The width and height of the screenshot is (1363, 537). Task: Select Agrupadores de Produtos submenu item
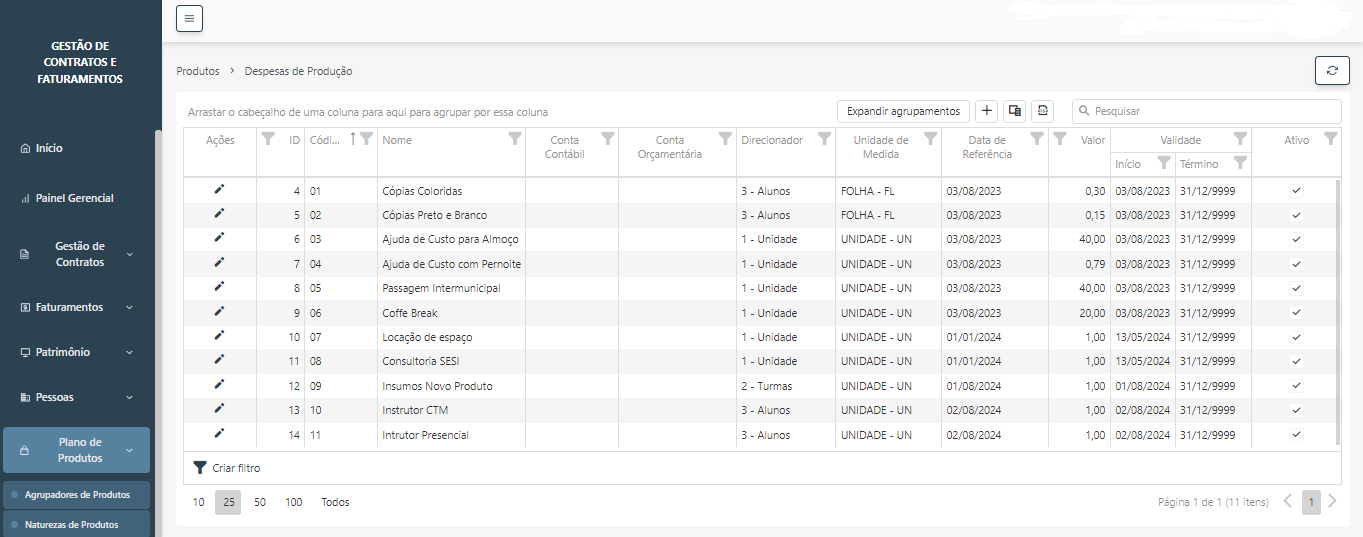[x=77, y=495]
